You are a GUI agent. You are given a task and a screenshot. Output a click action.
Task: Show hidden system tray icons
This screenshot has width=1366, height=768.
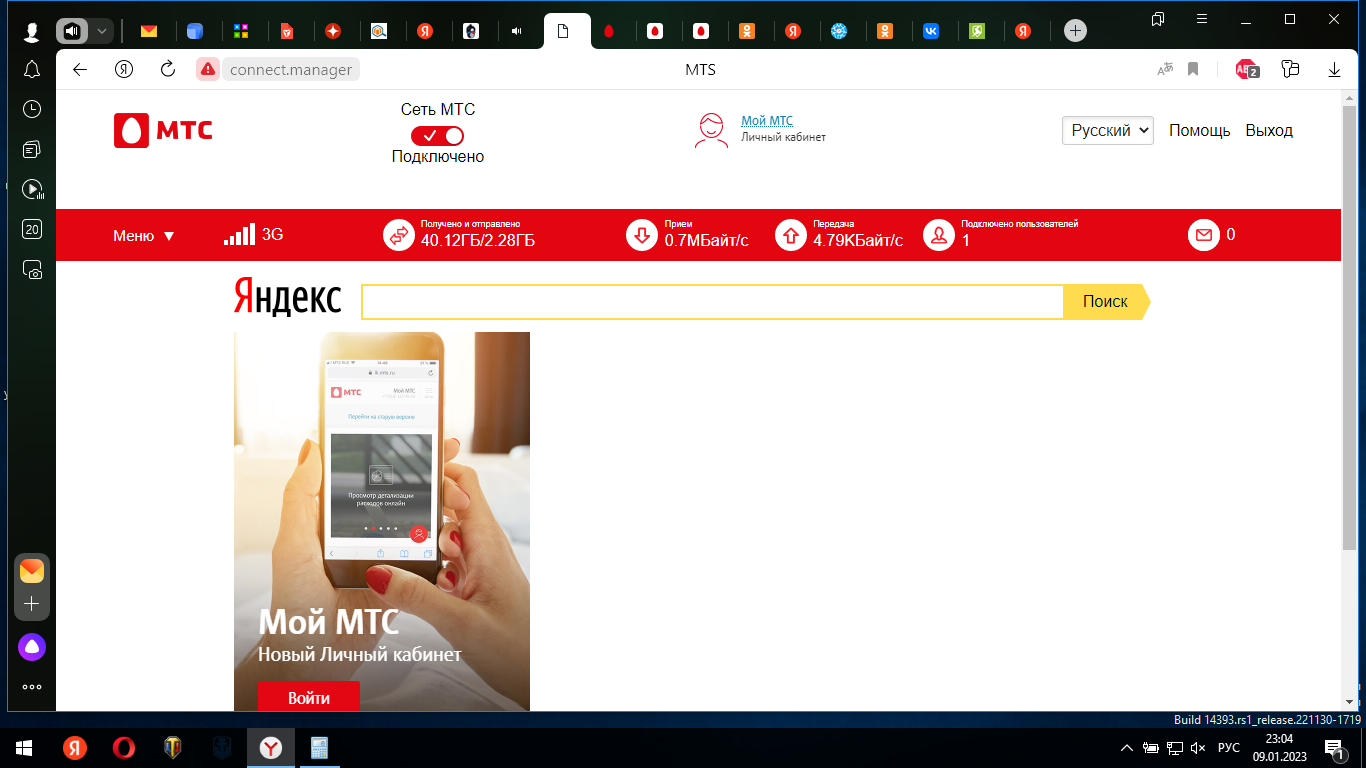click(x=1127, y=748)
